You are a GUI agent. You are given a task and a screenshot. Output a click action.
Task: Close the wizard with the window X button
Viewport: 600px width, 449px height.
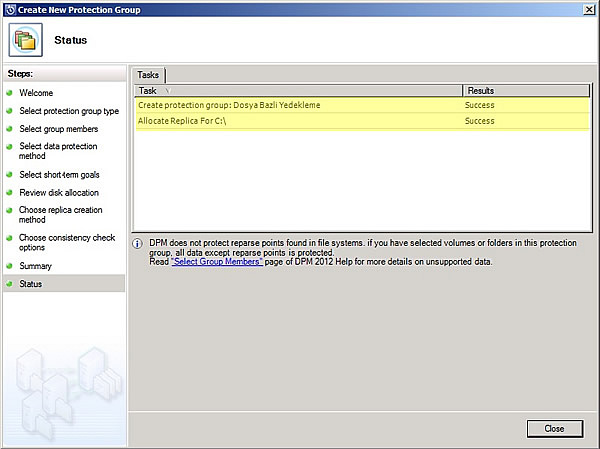tap(587, 9)
